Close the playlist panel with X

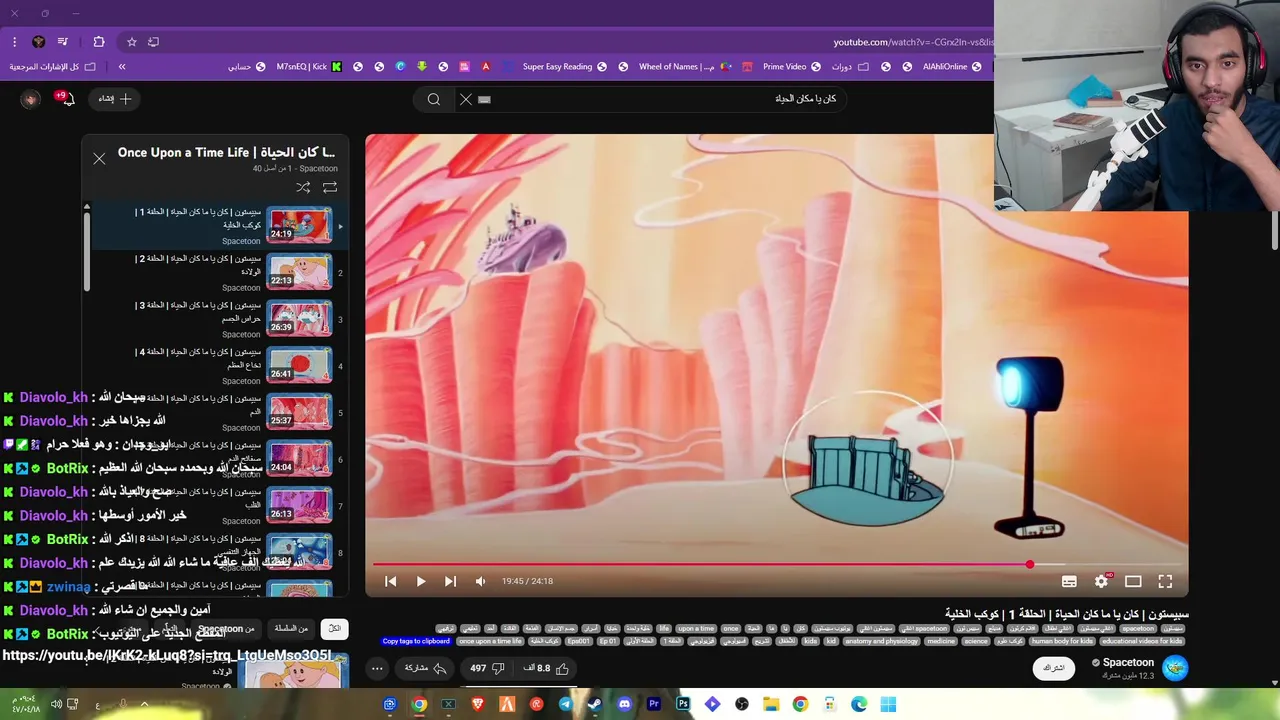pyautogui.click(x=99, y=159)
